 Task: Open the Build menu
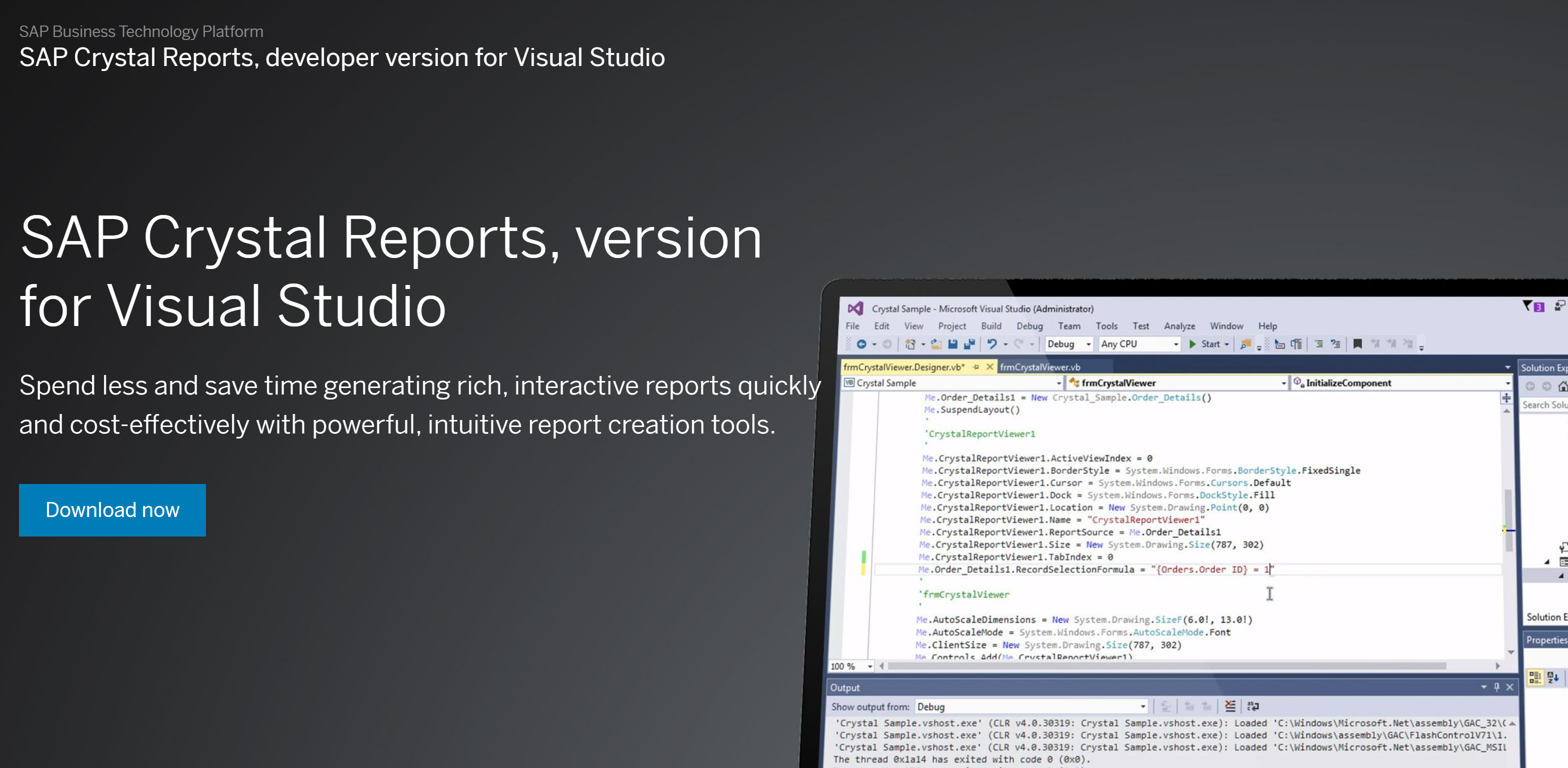click(991, 326)
